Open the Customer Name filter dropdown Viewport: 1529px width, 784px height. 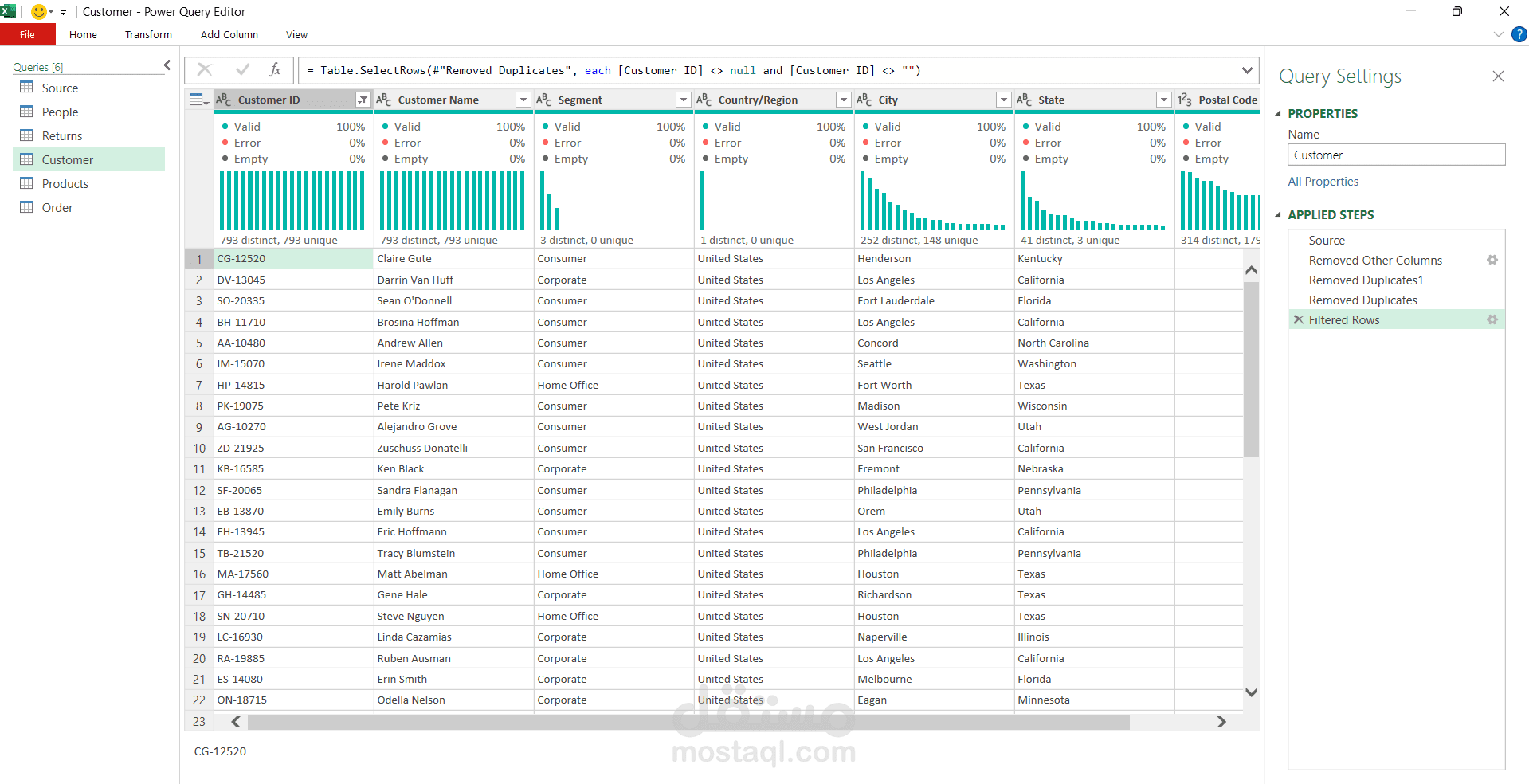coord(523,100)
